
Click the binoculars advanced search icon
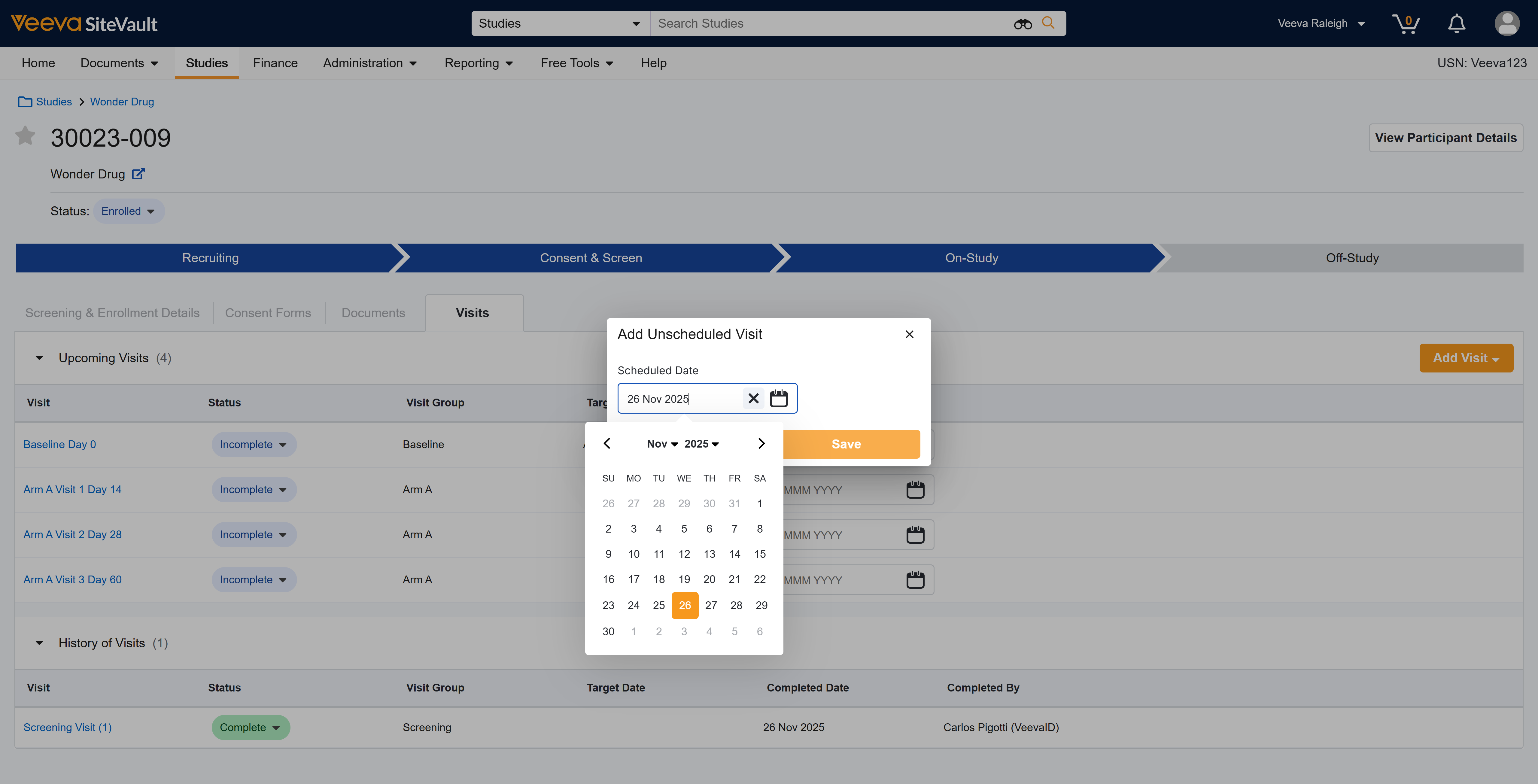point(1023,23)
